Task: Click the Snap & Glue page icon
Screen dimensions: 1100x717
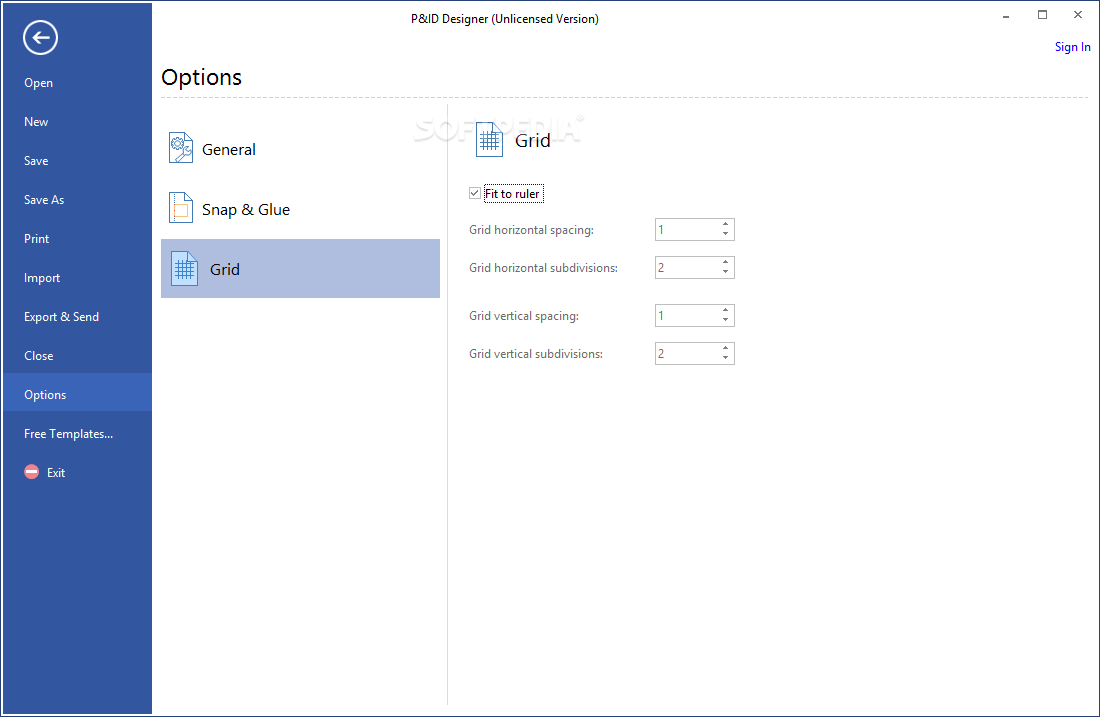Action: click(180, 208)
